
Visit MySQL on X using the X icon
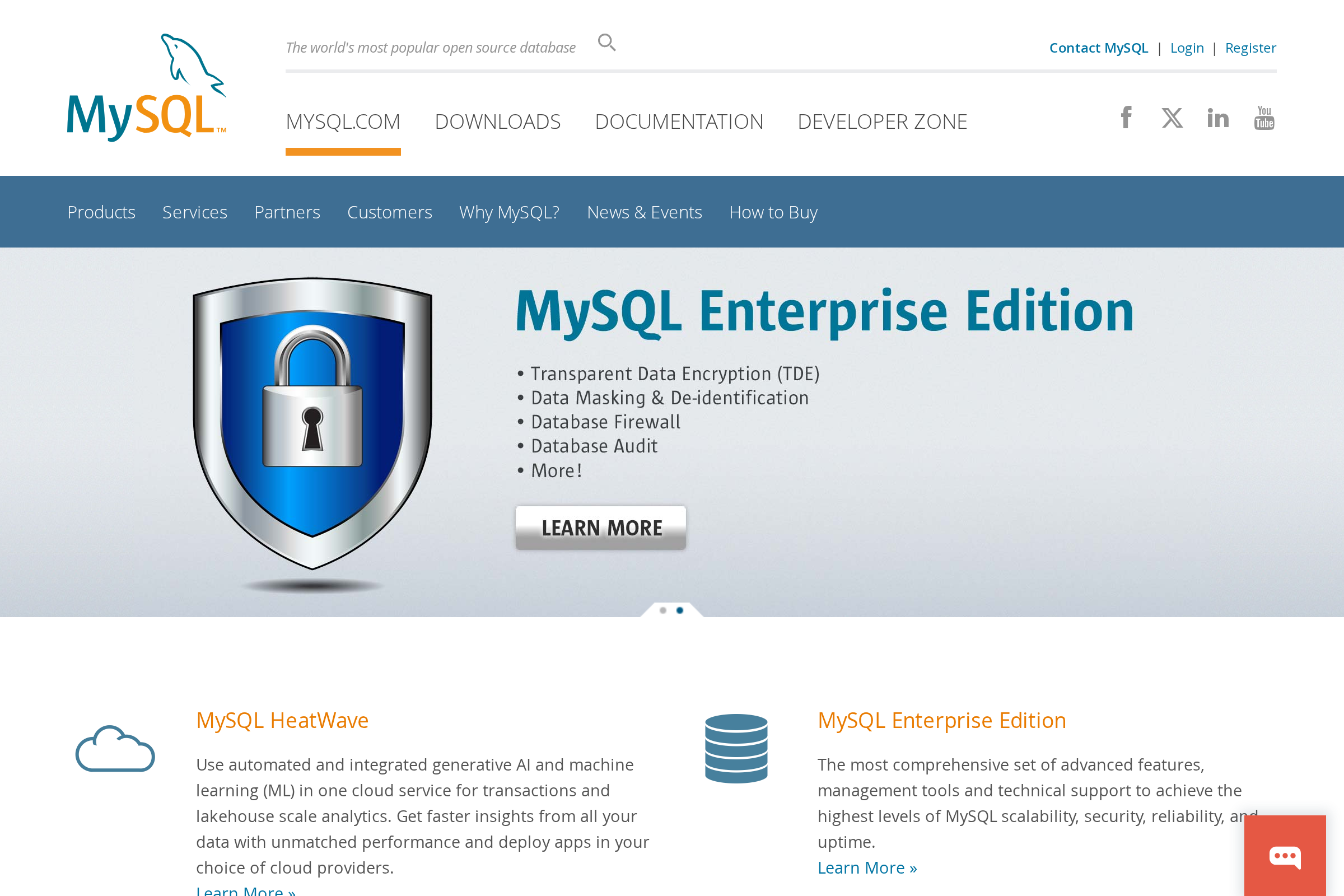tap(1172, 117)
